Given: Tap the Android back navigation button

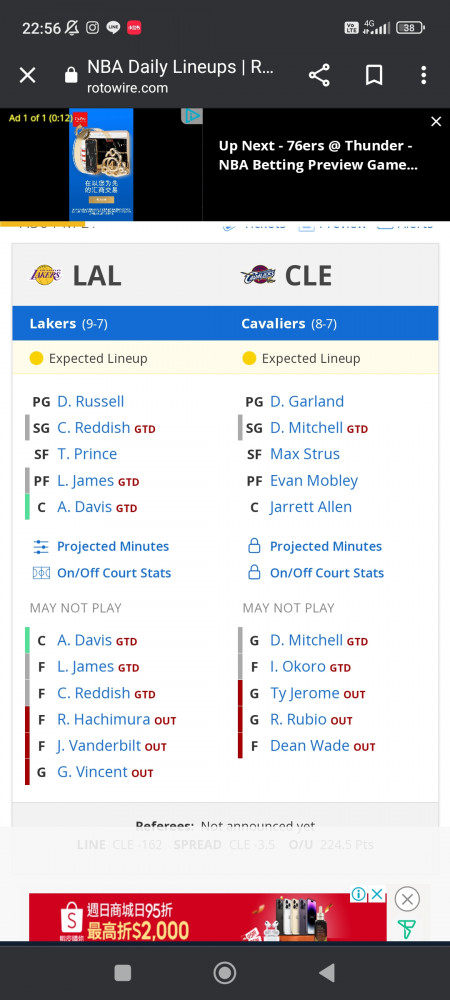Looking at the screenshot, I should pyautogui.click(x=327, y=973).
